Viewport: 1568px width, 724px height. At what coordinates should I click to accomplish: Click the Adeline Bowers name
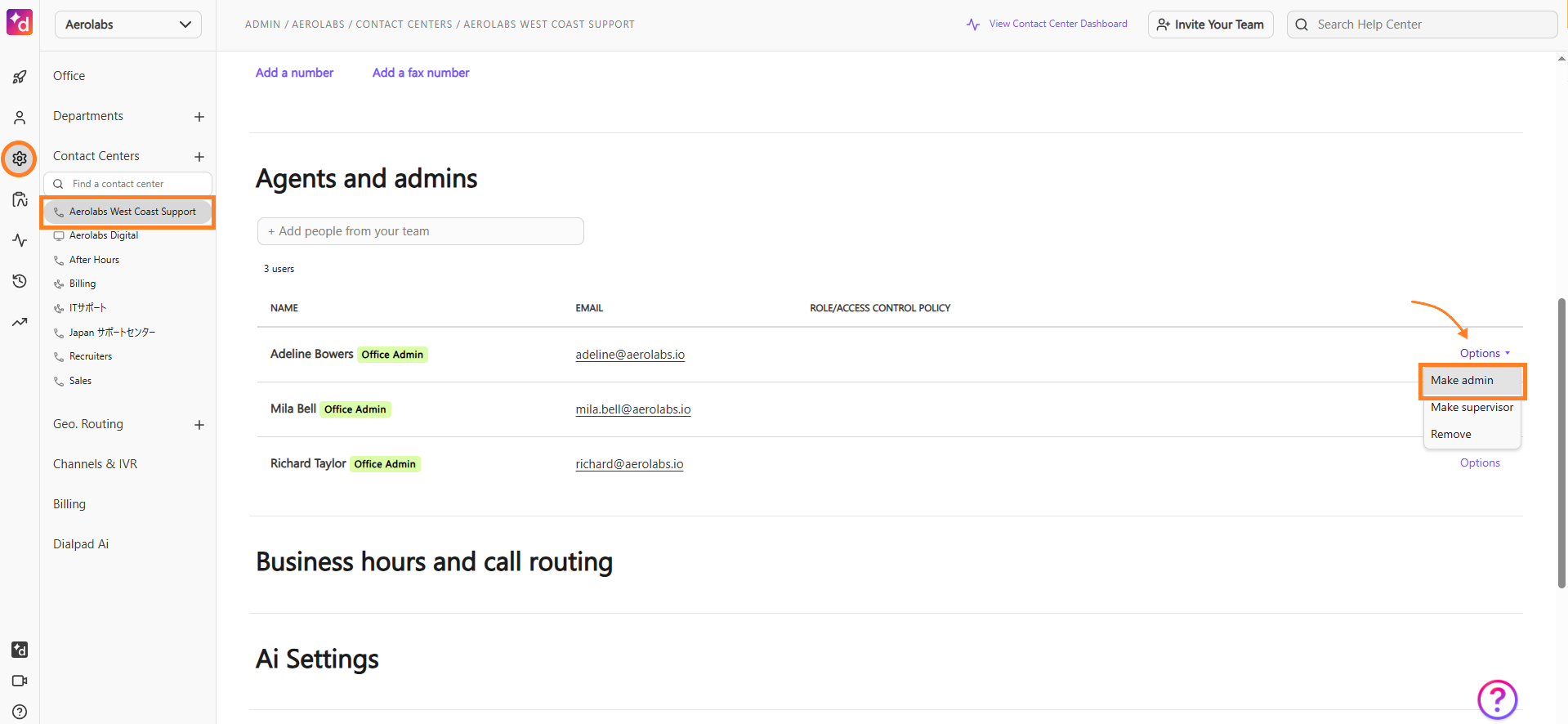point(311,354)
